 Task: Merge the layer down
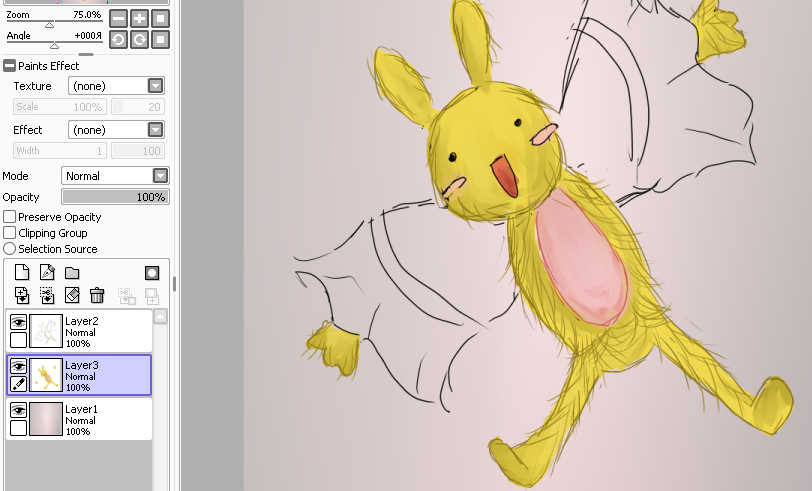(47, 296)
